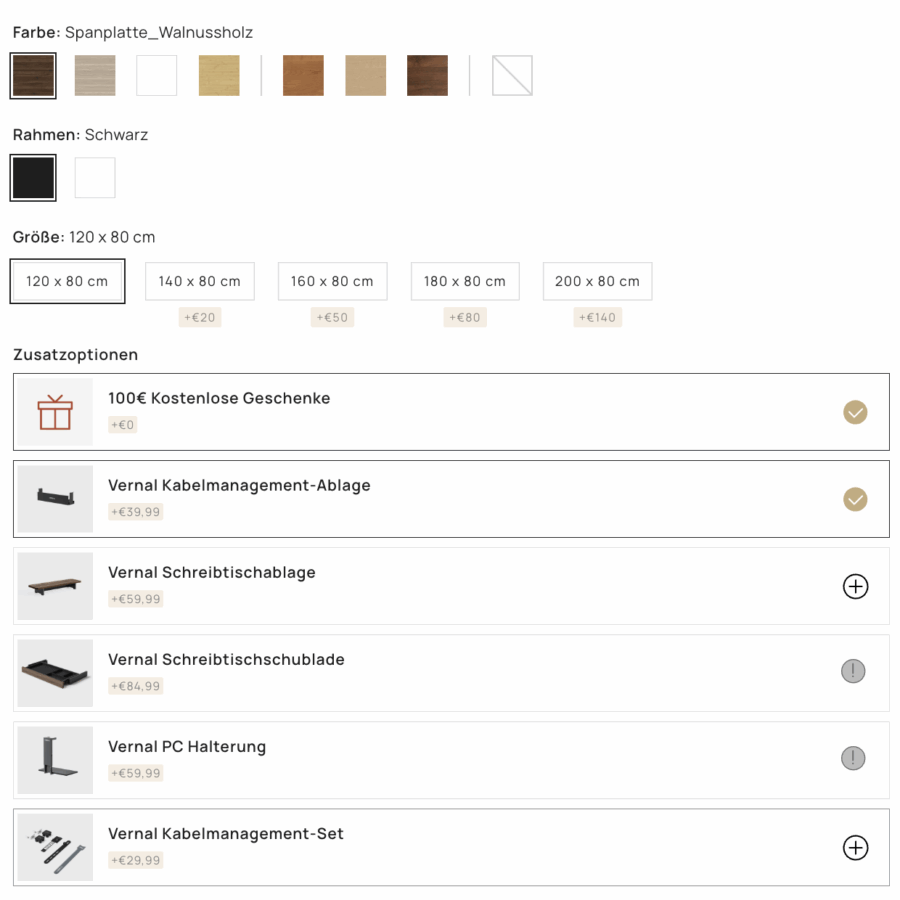900x900 pixels.
Task: Select size 180 x 80 cm
Action: point(465,281)
